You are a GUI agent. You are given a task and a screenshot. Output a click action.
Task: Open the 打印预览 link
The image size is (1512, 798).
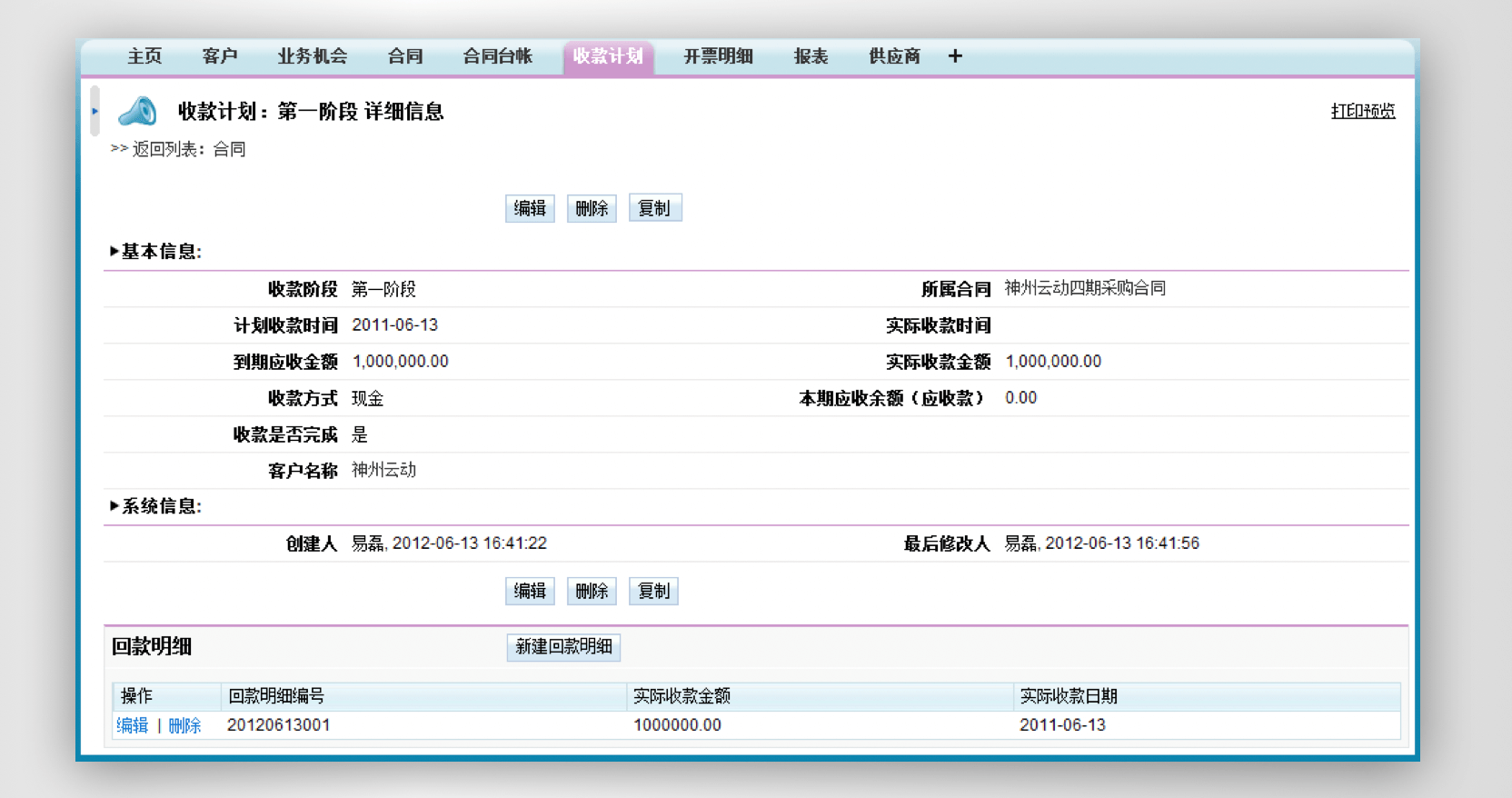[1363, 111]
